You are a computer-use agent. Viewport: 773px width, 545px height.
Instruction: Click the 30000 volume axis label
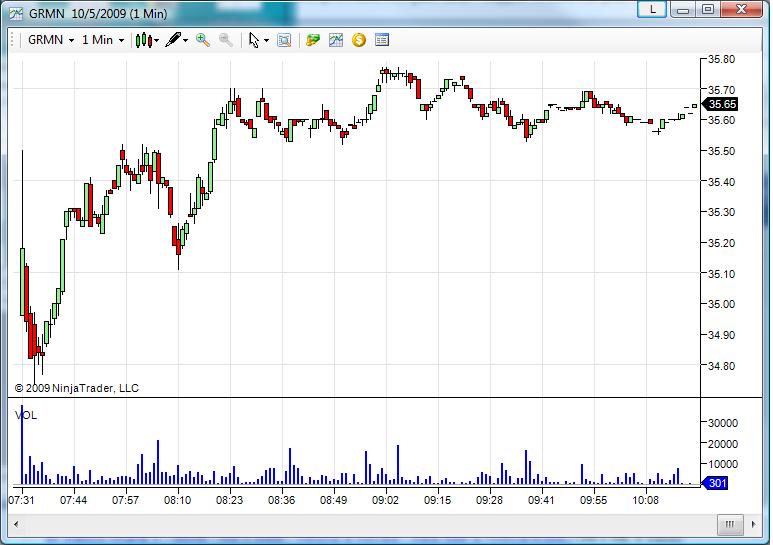point(723,423)
